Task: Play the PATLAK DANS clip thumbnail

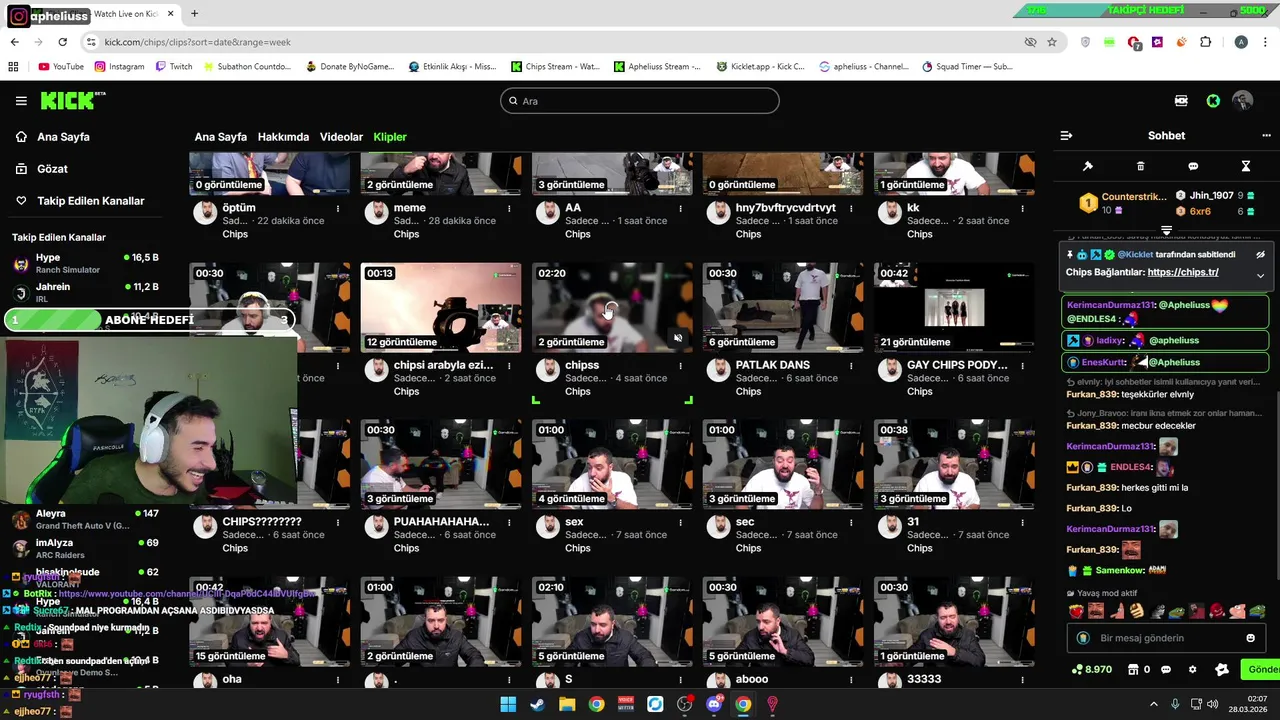Action: [783, 307]
